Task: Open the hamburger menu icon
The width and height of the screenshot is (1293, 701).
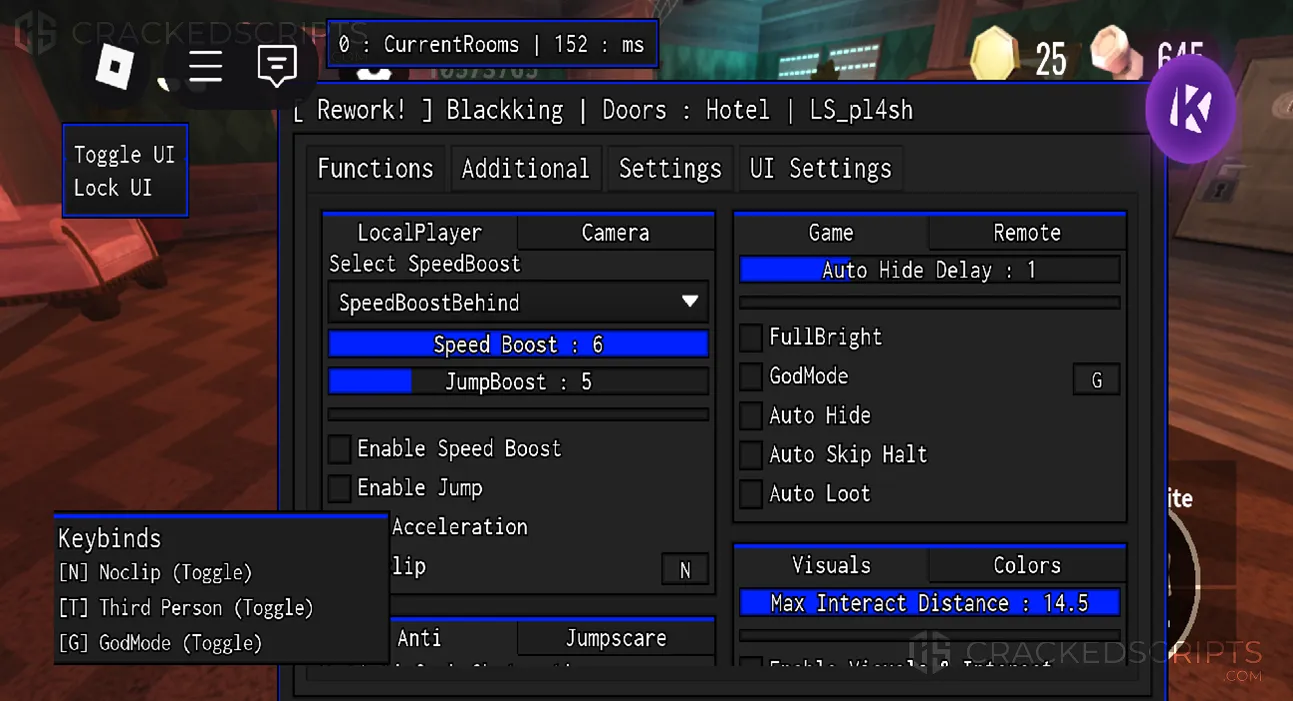Action: (205, 66)
